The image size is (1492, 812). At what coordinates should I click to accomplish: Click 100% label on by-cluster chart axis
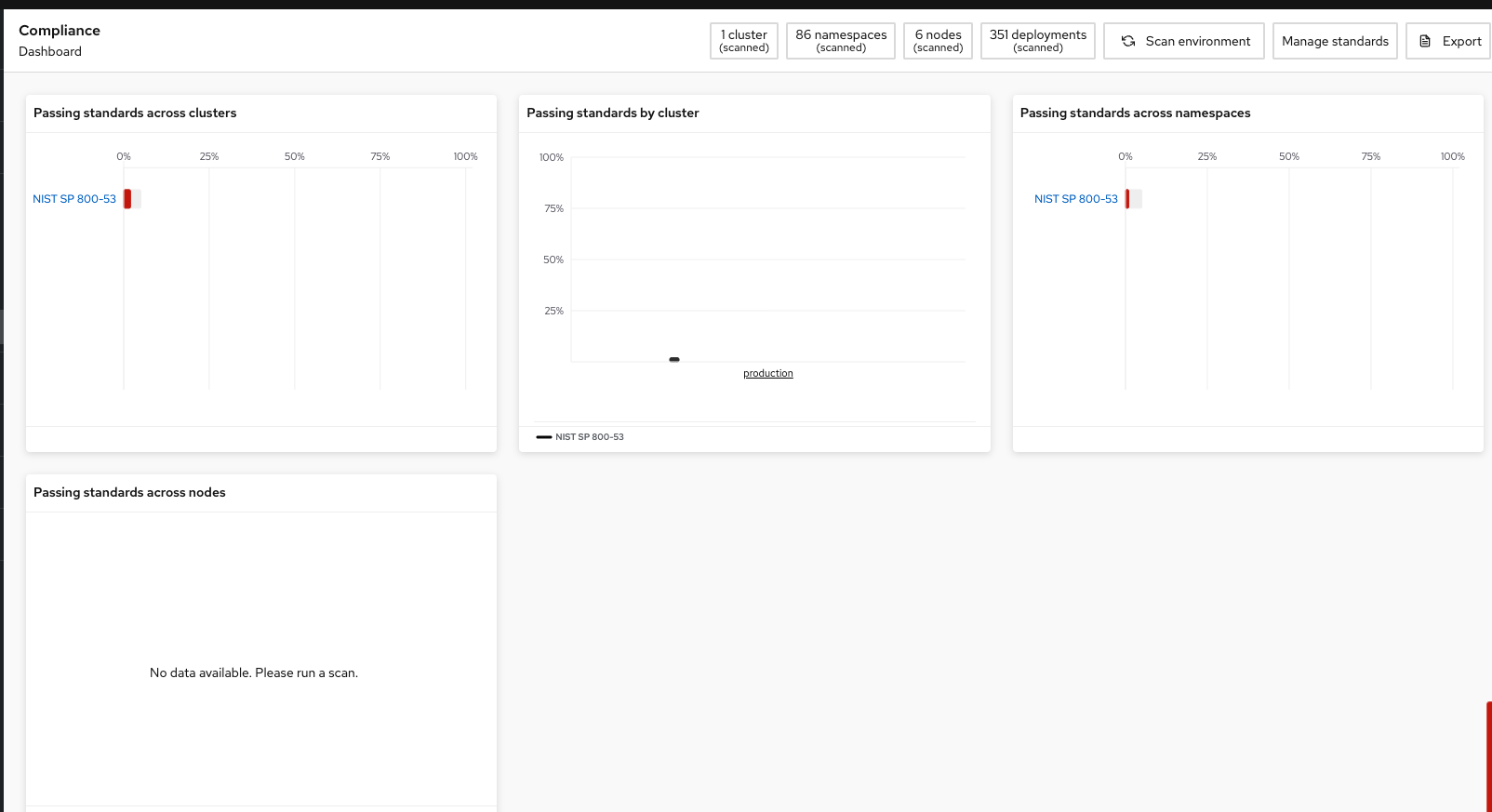pos(552,157)
